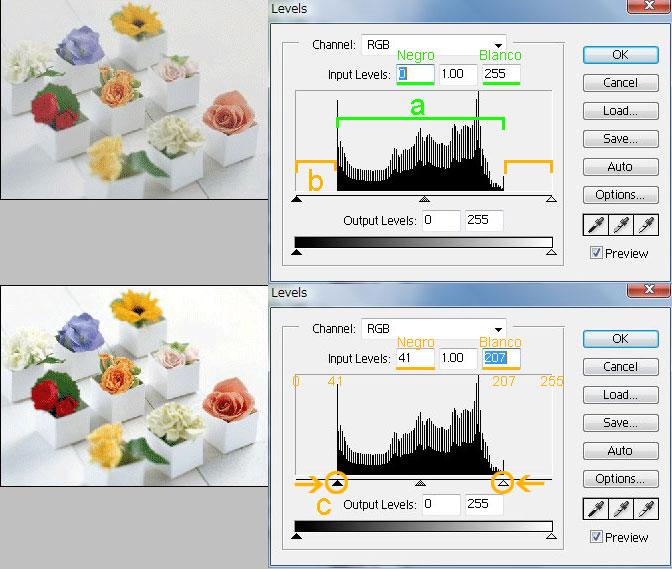Click black output slider under upper gradient bar
This screenshot has height=569, width=672.
click(296, 252)
